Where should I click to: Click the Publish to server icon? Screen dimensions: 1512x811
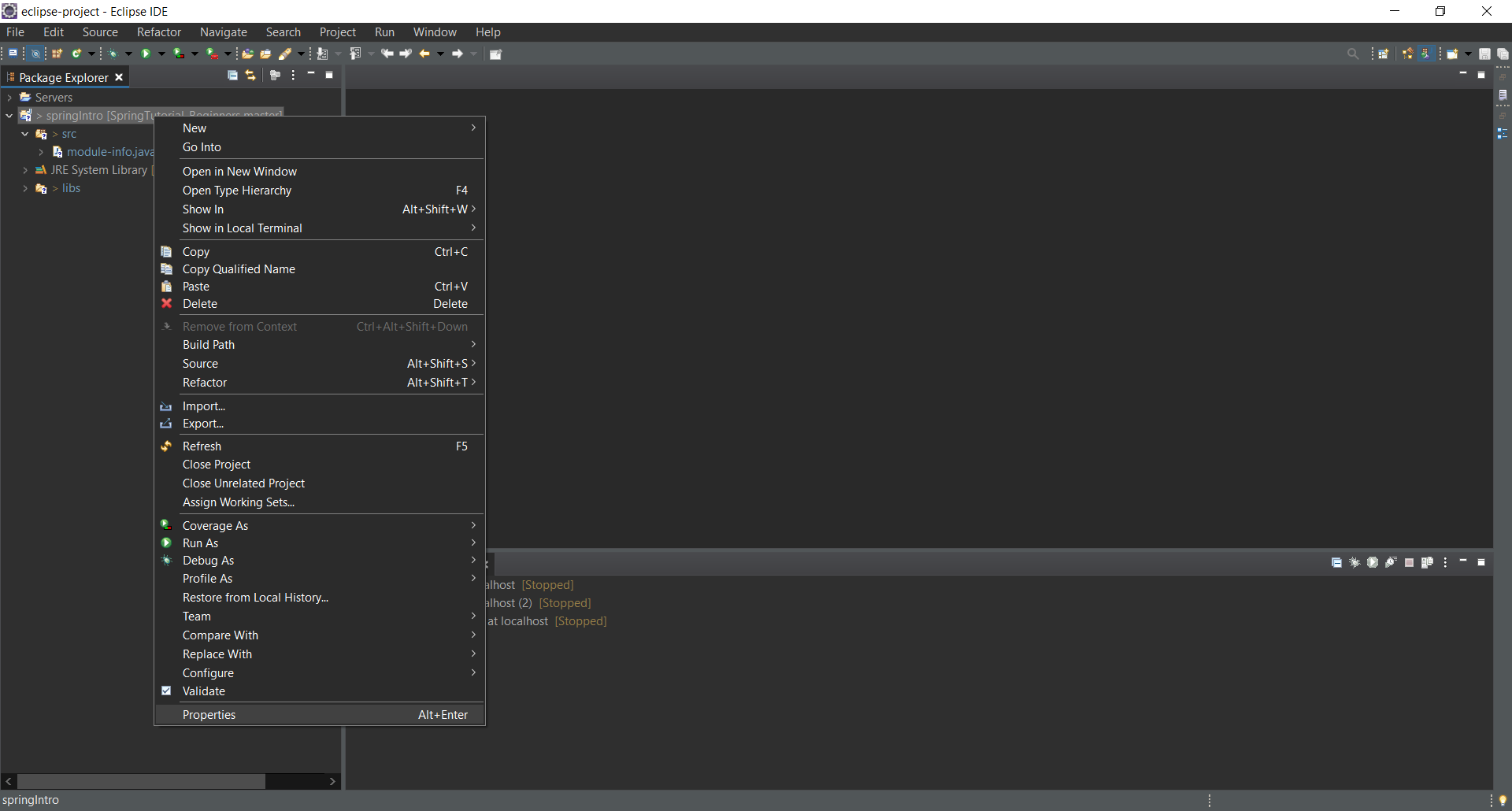point(1427,562)
